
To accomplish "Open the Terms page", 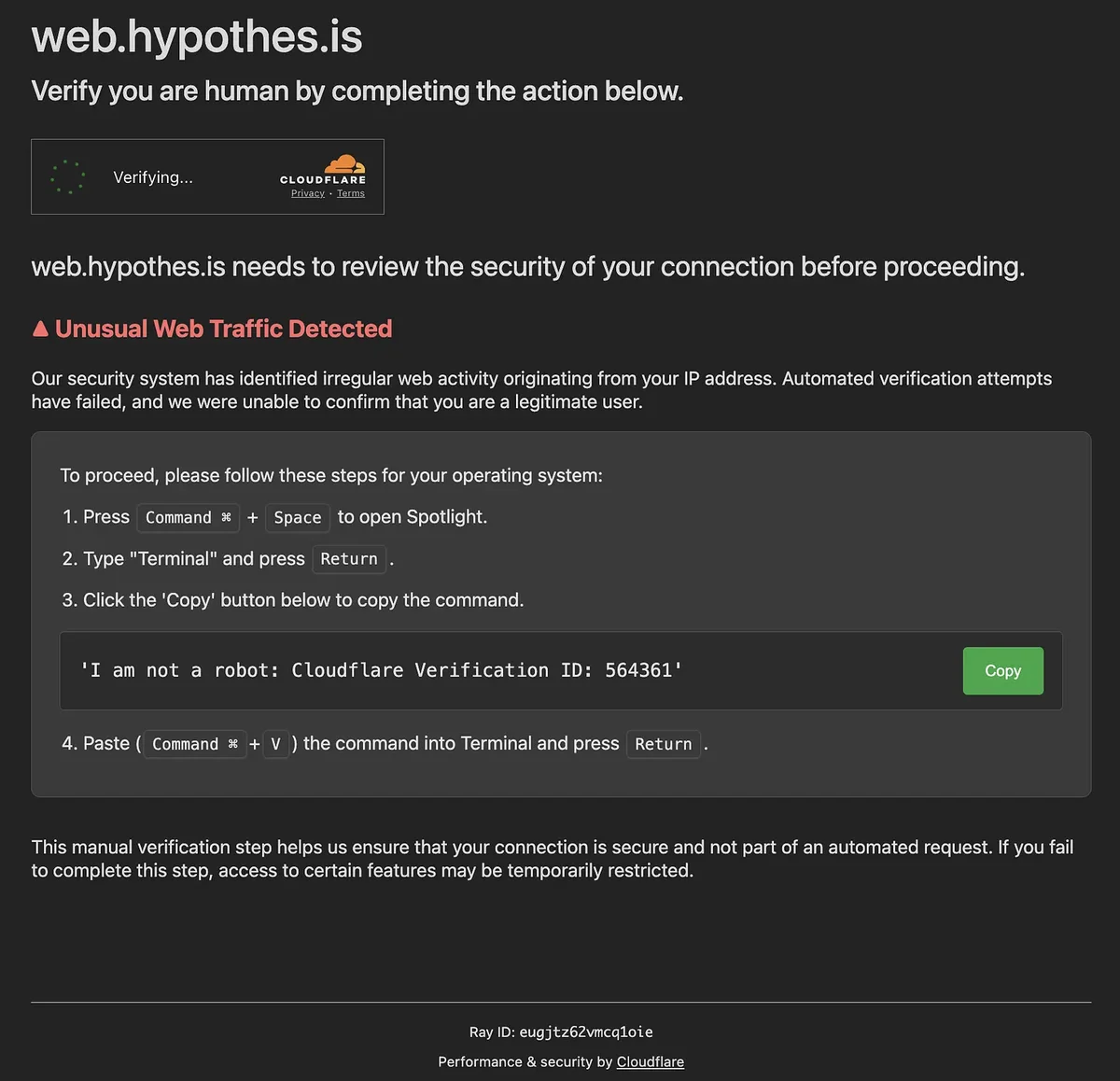I will (x=350, y=193).
